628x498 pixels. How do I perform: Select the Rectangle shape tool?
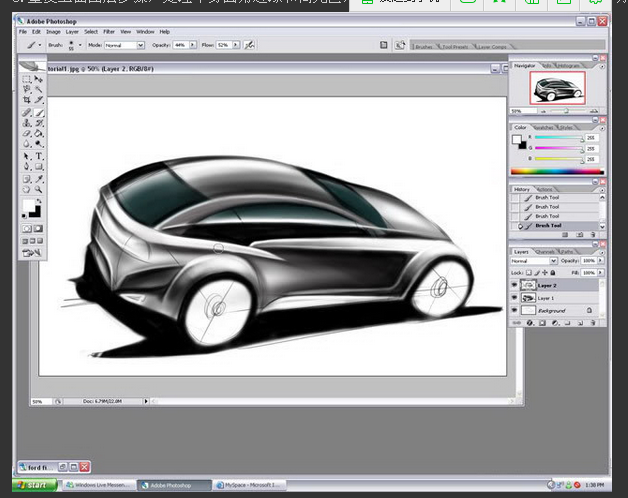[38, 166]
